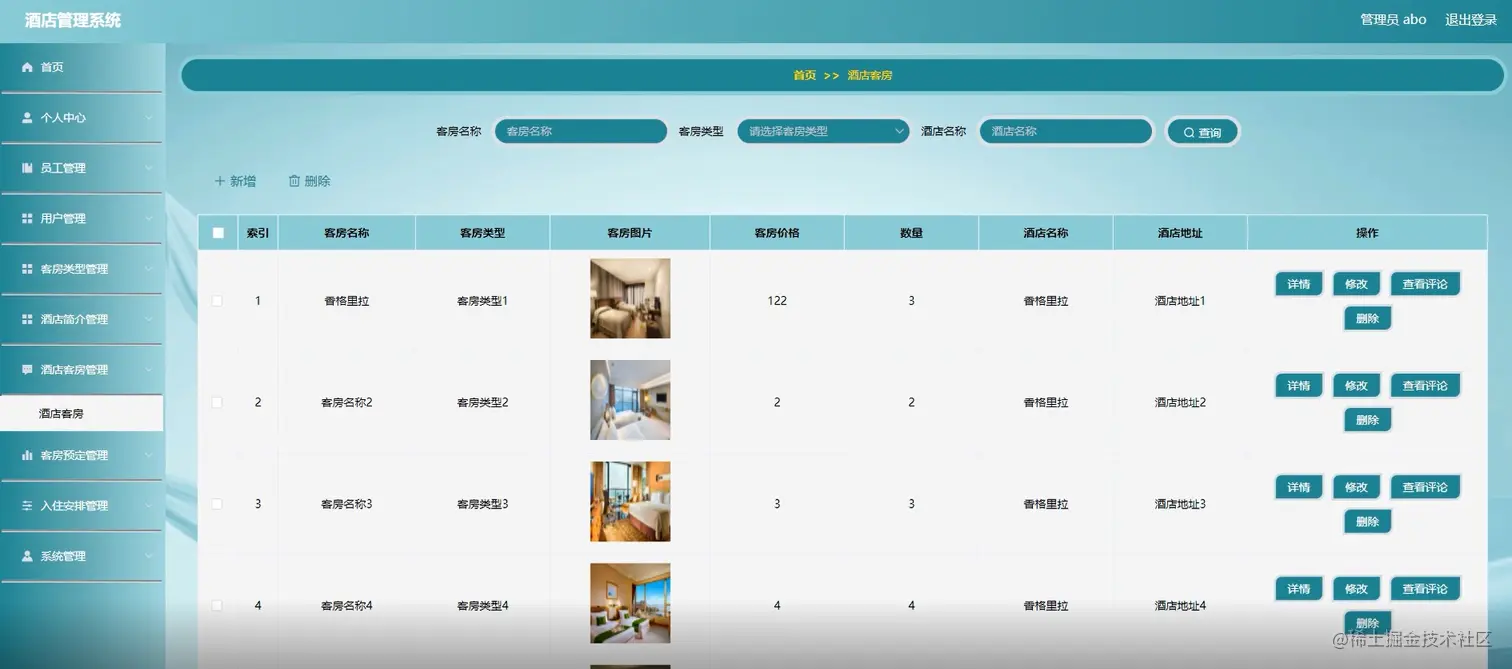
Task: Click 详情 for row 客房名称4
Action: 1298,589
